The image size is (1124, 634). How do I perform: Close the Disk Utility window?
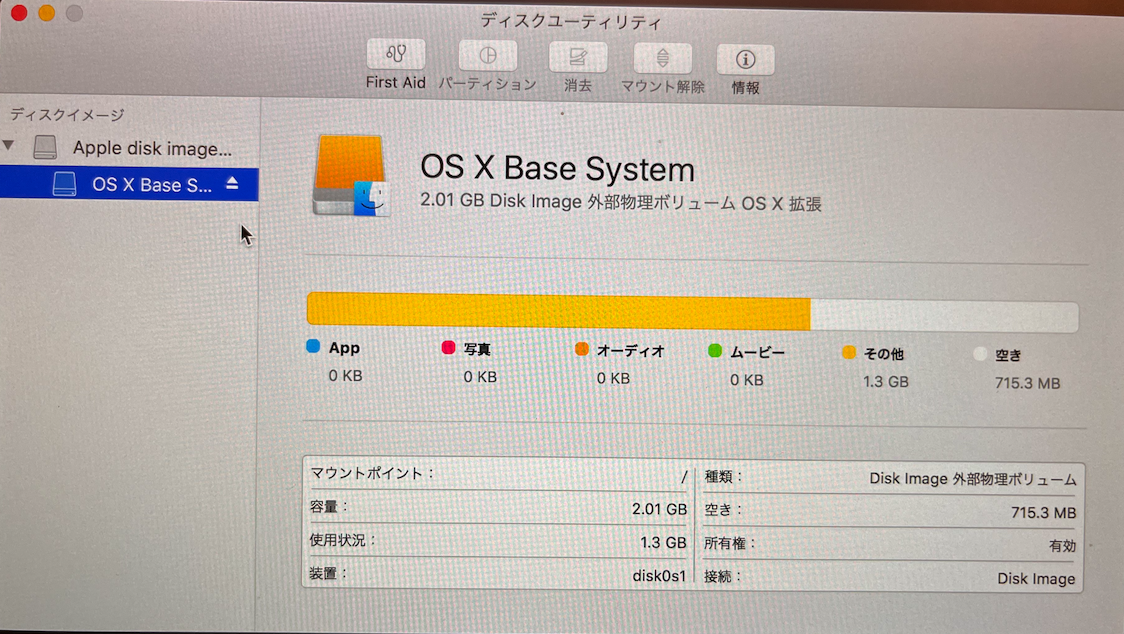click(x=19, y=12)
